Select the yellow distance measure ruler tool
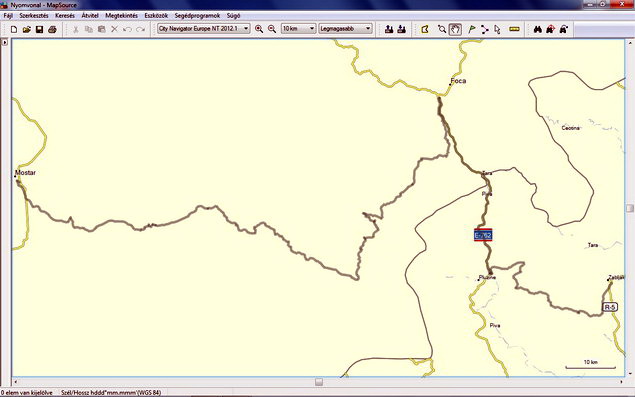Image resolution: width=635 pixels, height=397 pixels. tap(514, 29)
